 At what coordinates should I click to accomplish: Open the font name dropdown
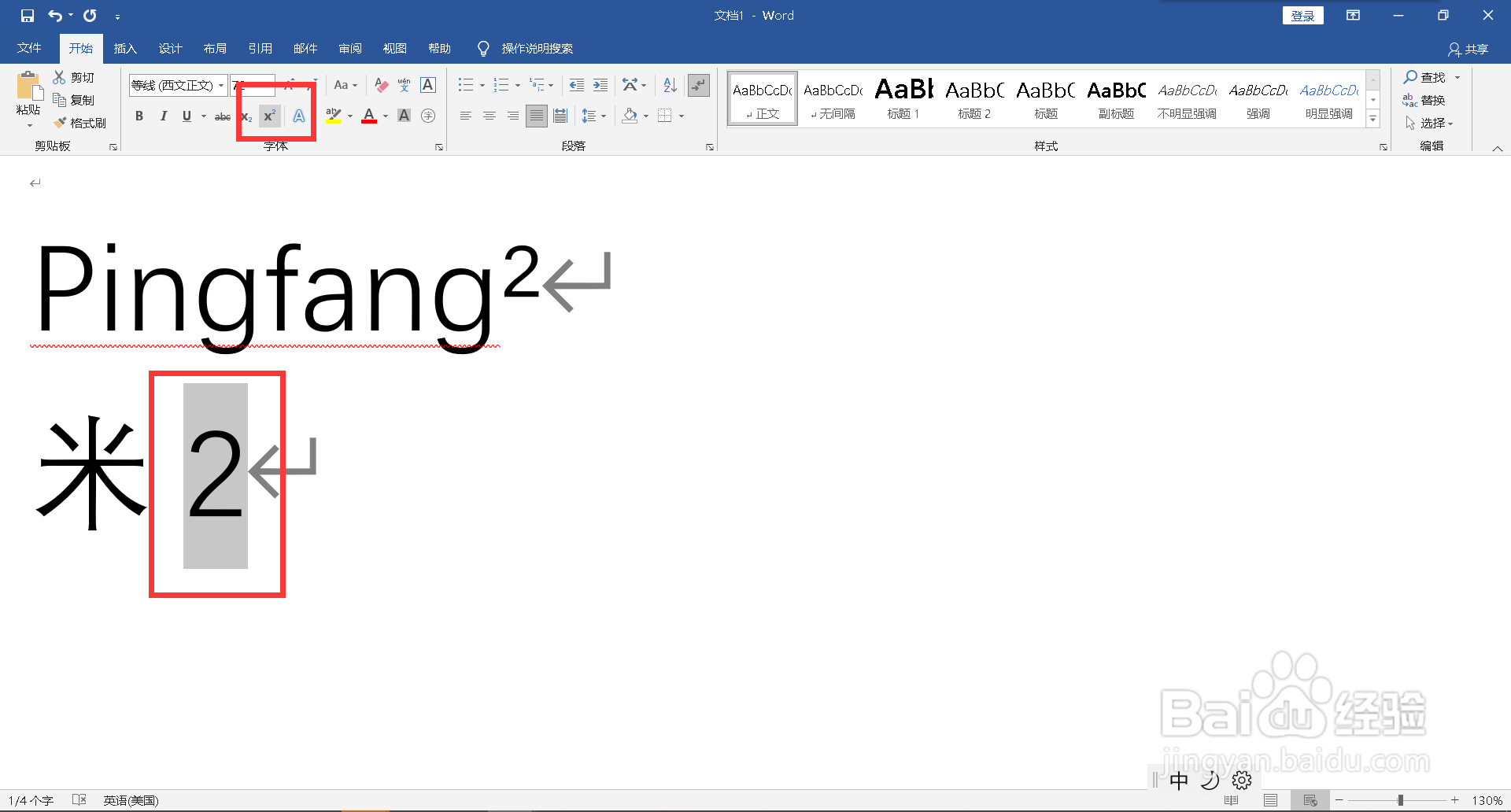click(221, 85)
